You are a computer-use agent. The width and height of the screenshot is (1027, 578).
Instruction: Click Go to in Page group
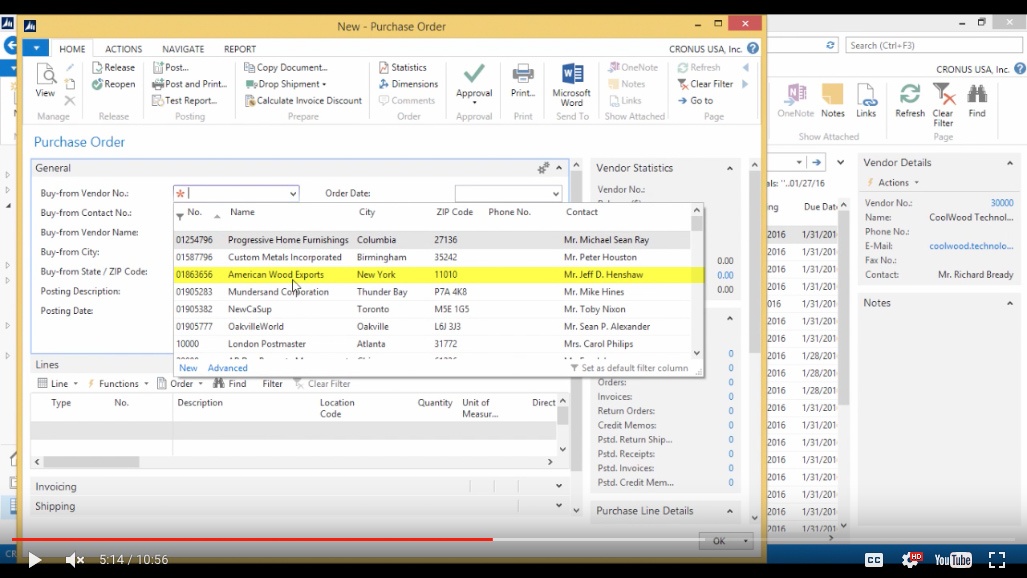coord(696,100)
